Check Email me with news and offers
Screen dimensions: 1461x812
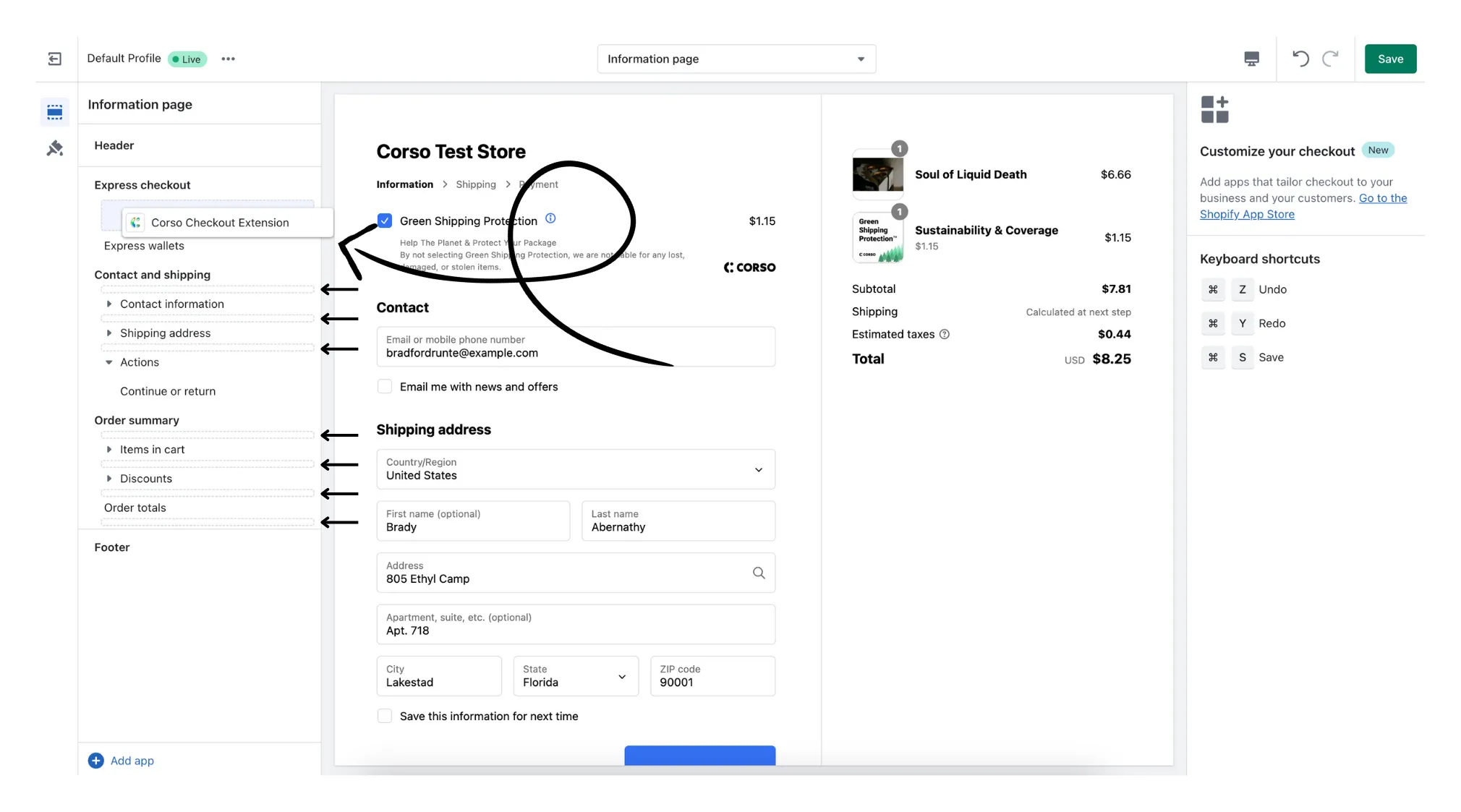click(385, 387)
